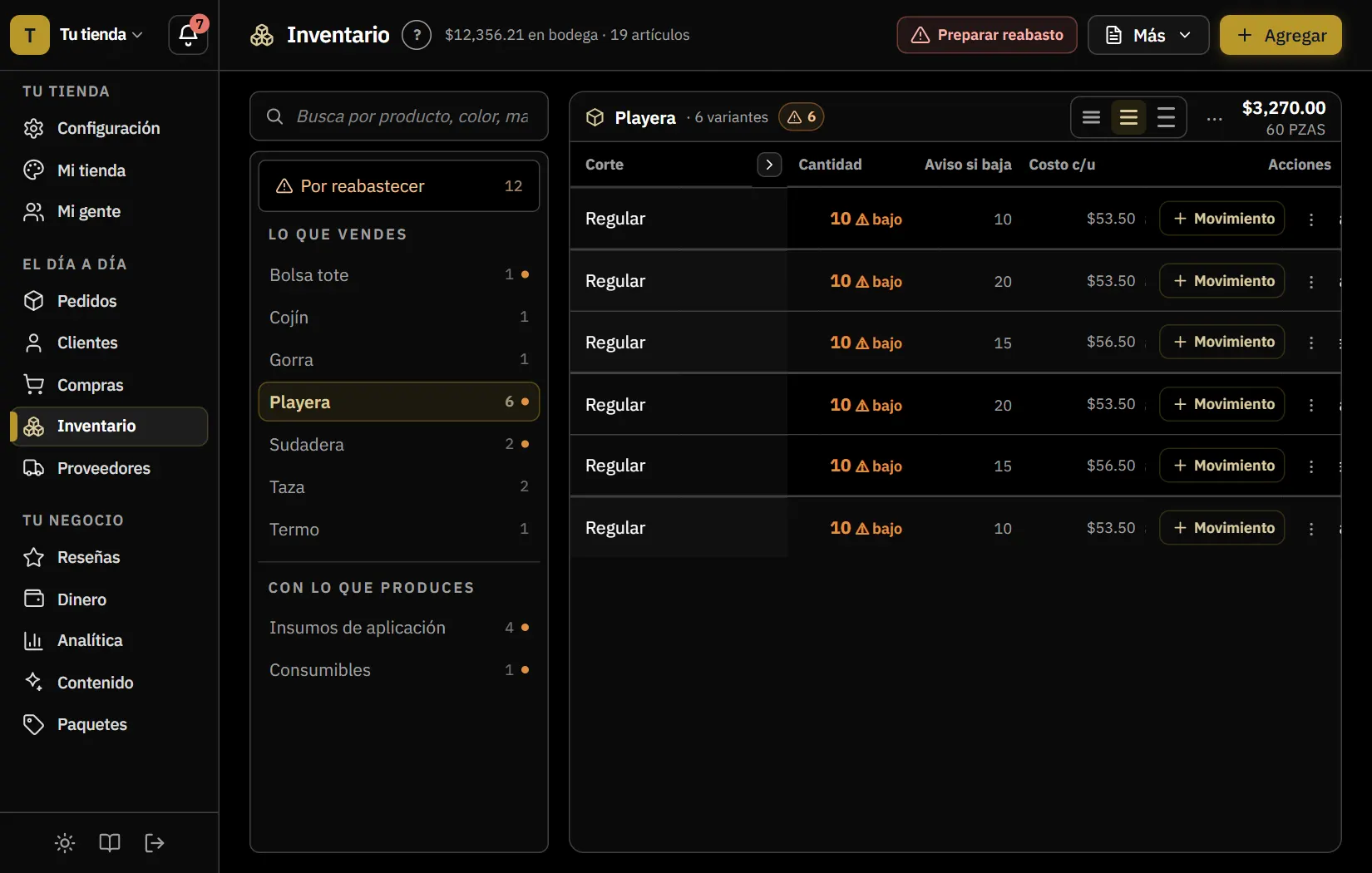Click Movimiento on the last Regular row
The width and height of the screenshot is (1372, 873).
click(x=1221, y=528)
